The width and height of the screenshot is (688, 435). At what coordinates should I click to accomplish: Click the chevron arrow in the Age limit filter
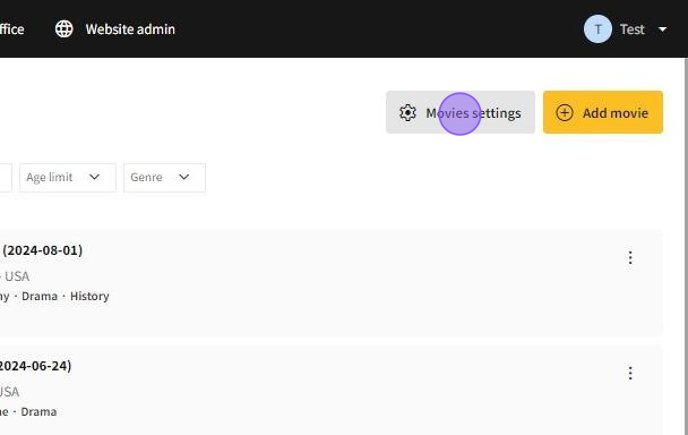(95, 177)
